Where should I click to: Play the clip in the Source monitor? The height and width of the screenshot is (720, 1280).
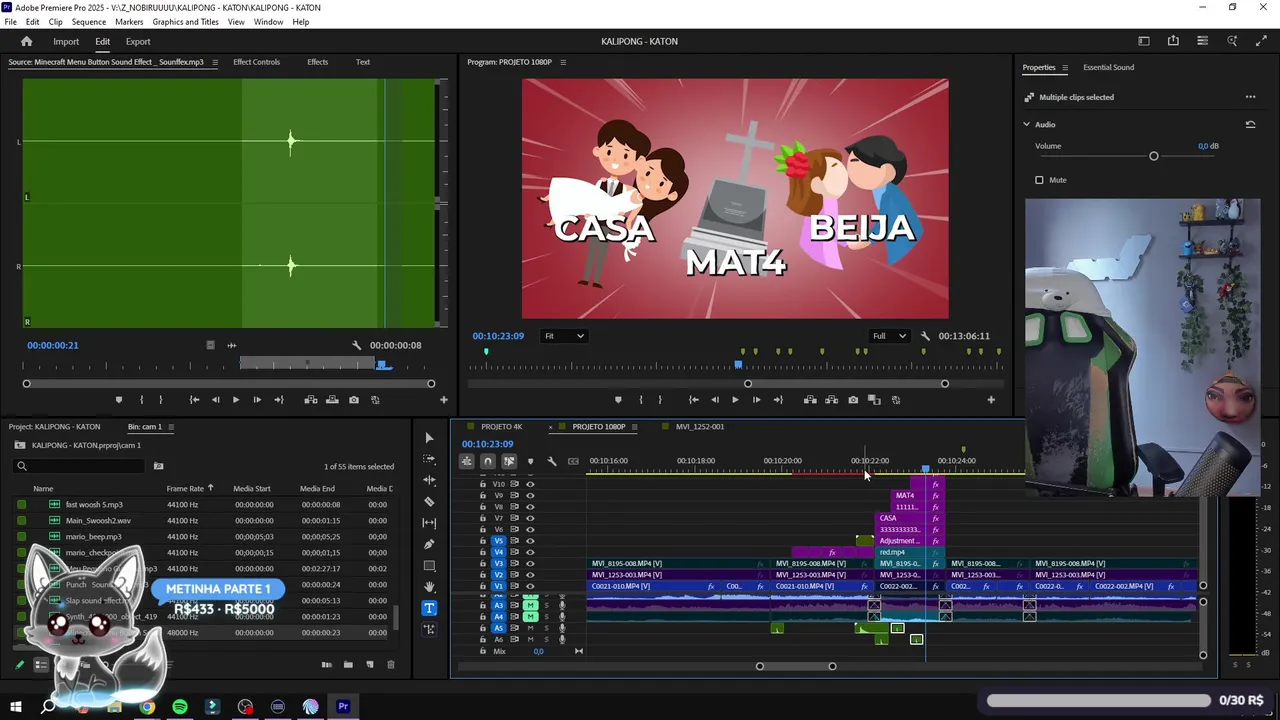coord(236,400)
